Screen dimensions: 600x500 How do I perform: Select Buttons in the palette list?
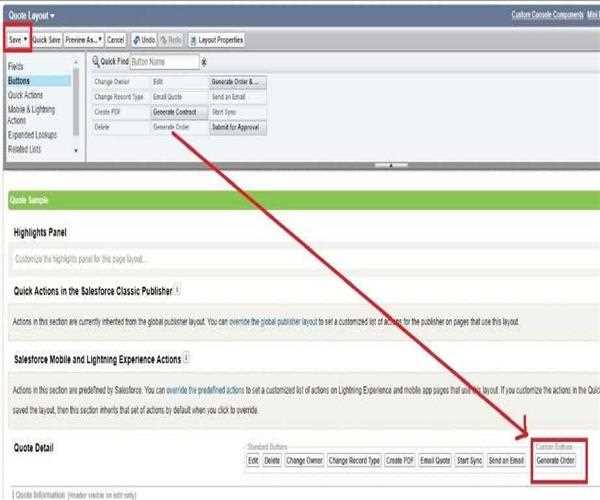(x=39, y=81)
